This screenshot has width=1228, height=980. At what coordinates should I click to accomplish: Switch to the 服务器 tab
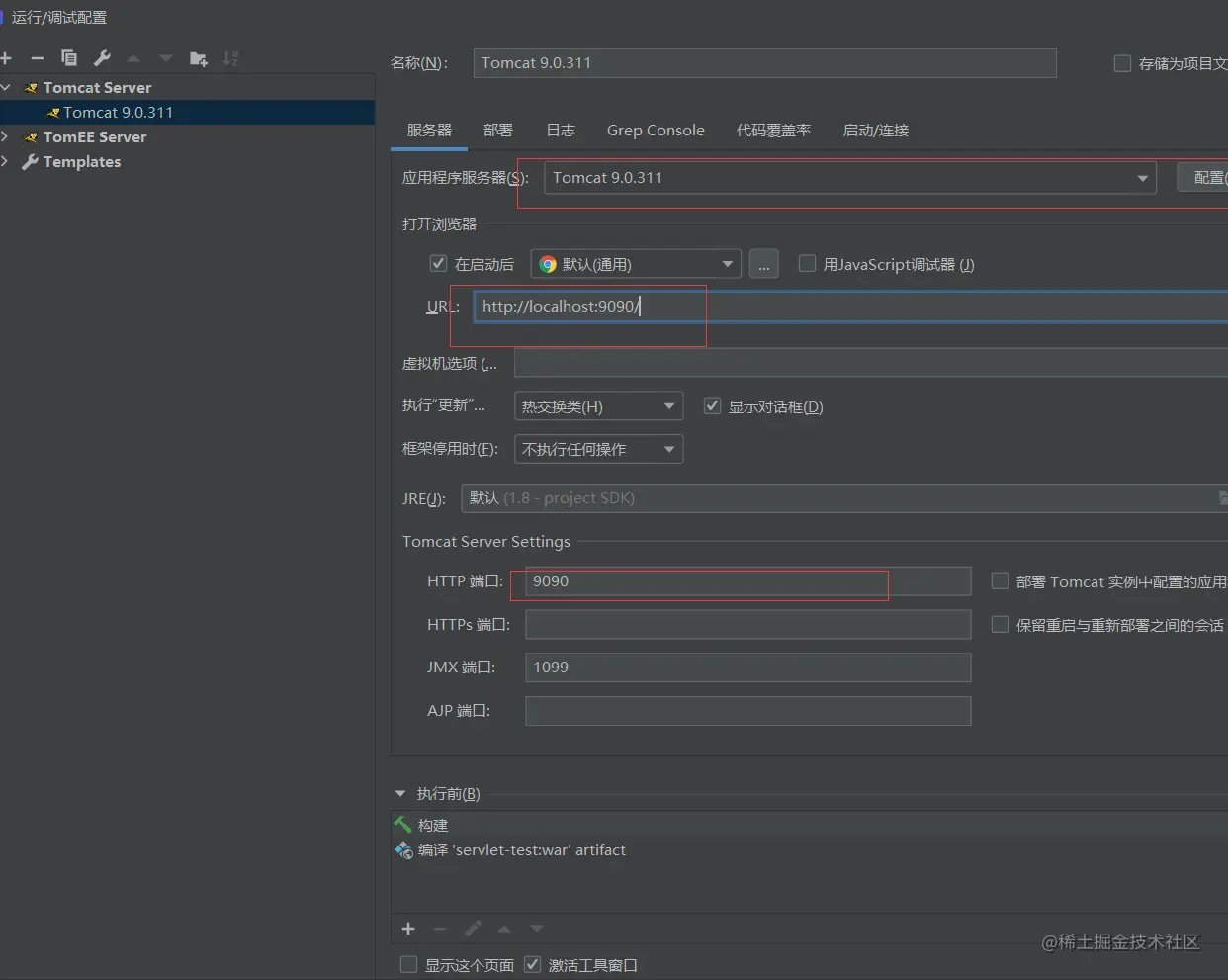[429, 131]
